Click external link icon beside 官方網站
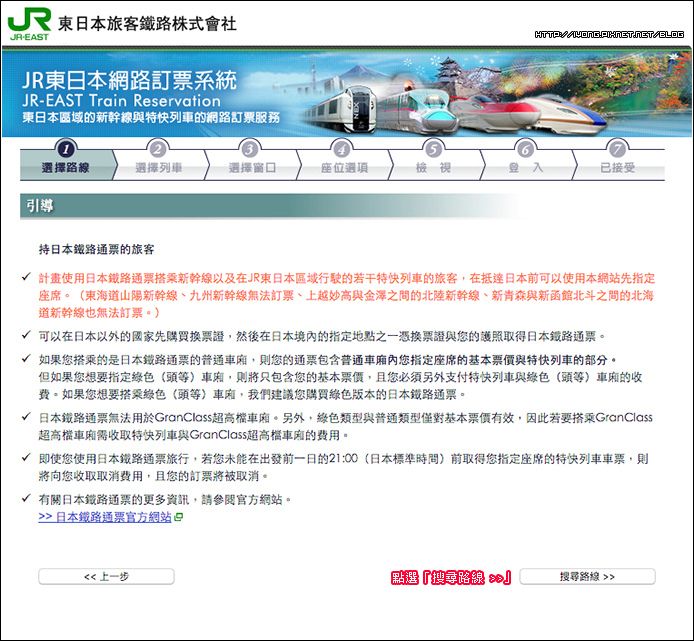This screenshot has height=641, width=694. [x=178, y=517]
